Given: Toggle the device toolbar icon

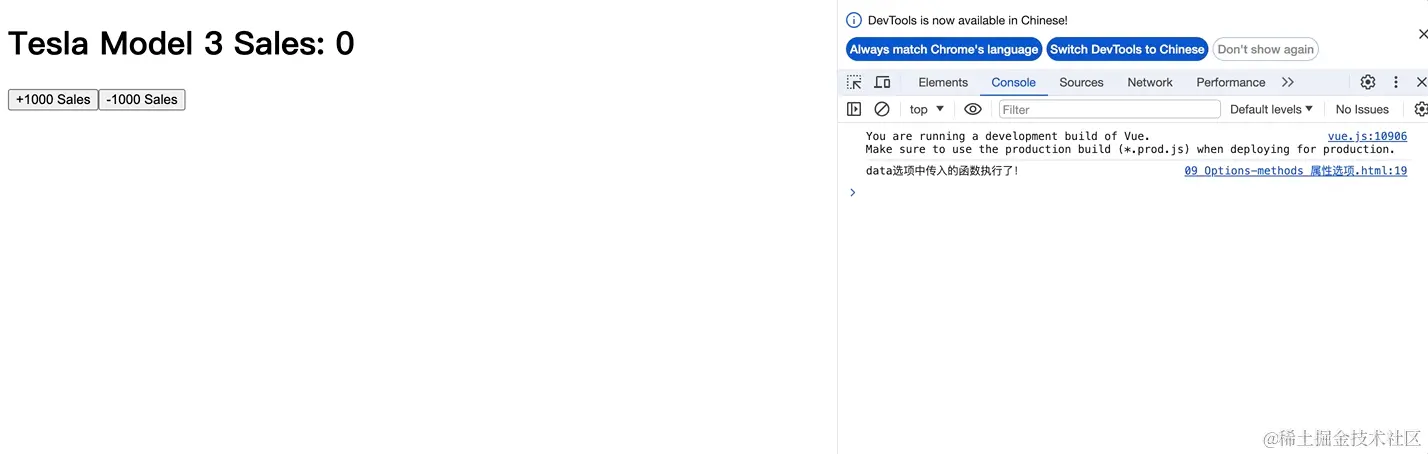Looking at the screenshot, I should coord(882,82).
